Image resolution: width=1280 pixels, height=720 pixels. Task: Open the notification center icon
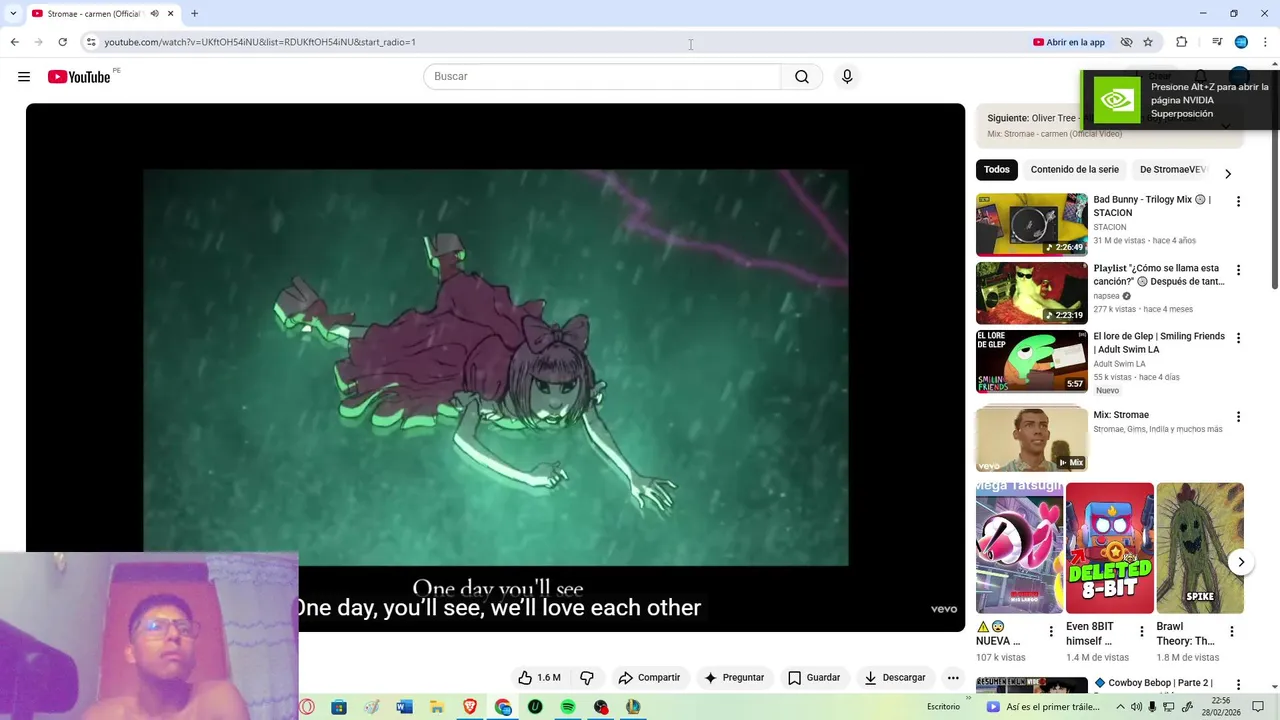(1258, 707)
